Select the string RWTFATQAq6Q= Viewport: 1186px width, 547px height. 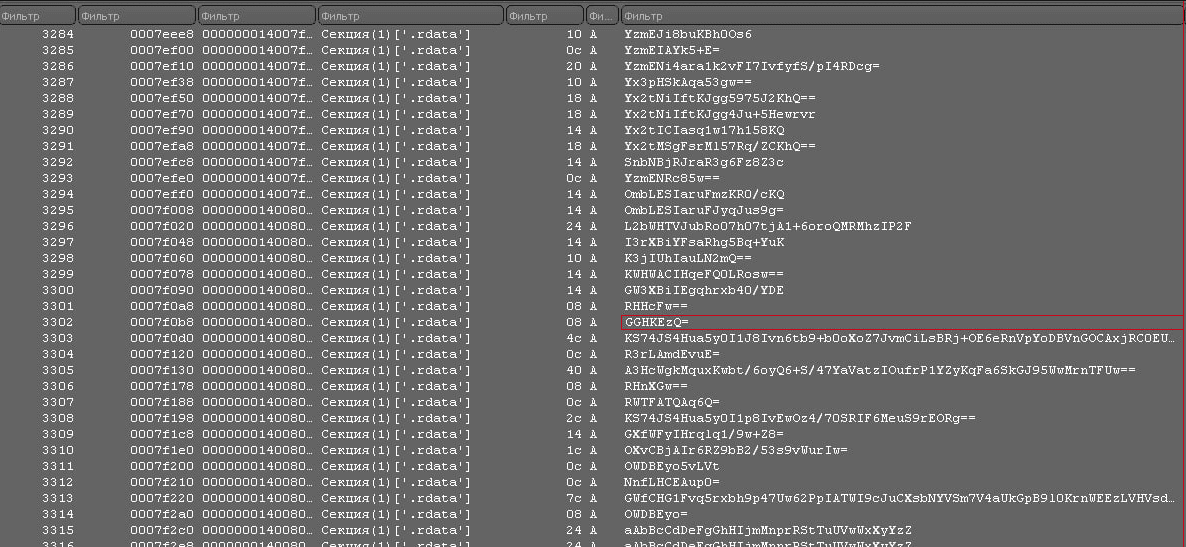coord(672,402)
